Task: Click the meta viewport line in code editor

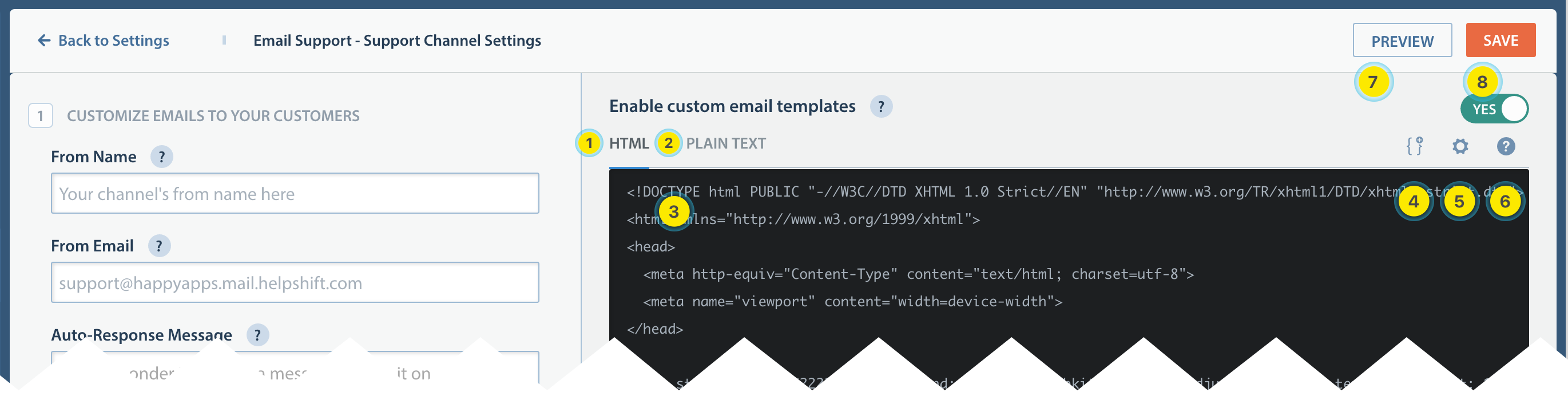Action: 852,302
